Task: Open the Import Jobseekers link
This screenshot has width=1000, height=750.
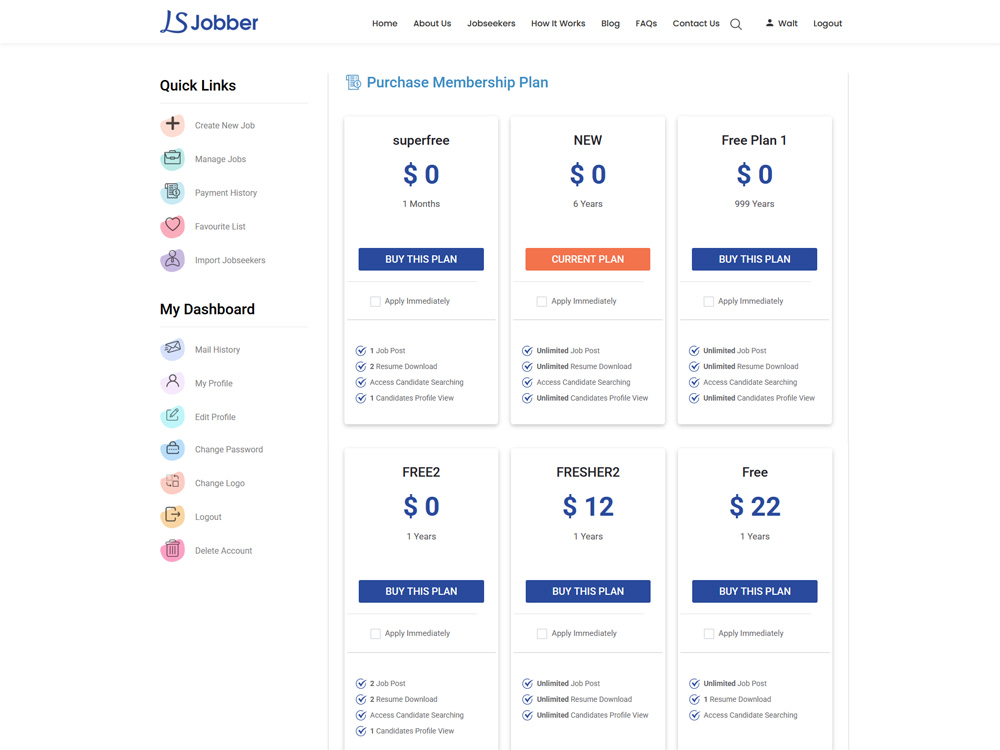Action: click(230, 260)
